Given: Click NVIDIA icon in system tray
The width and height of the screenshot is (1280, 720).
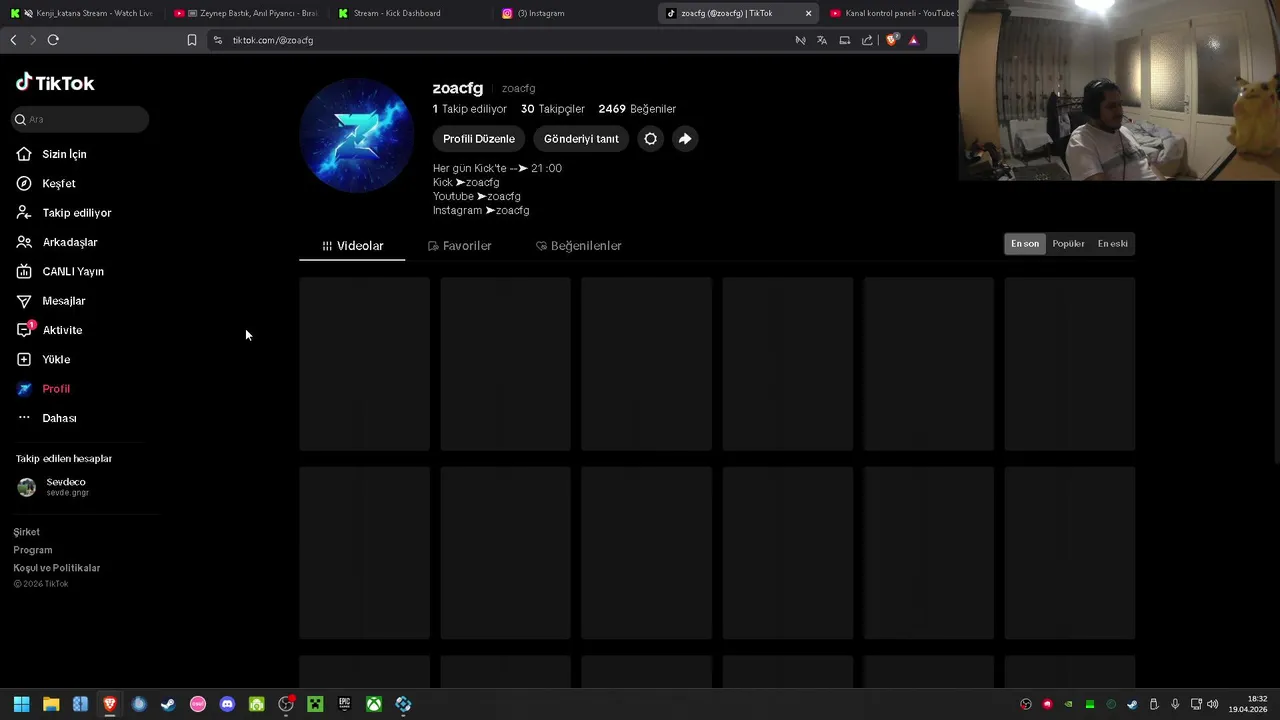Looking at the screenshot, I should (x=1069, y=704).
